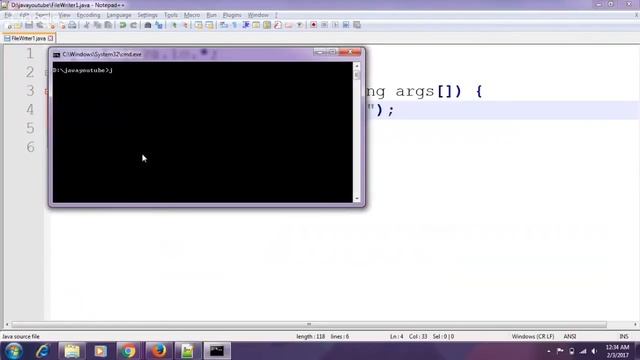This screenshot has width=640, height=360.
Task: Click Windows (CR LF) in status bar
Action: pyautogui.click(x=533, y=337)
